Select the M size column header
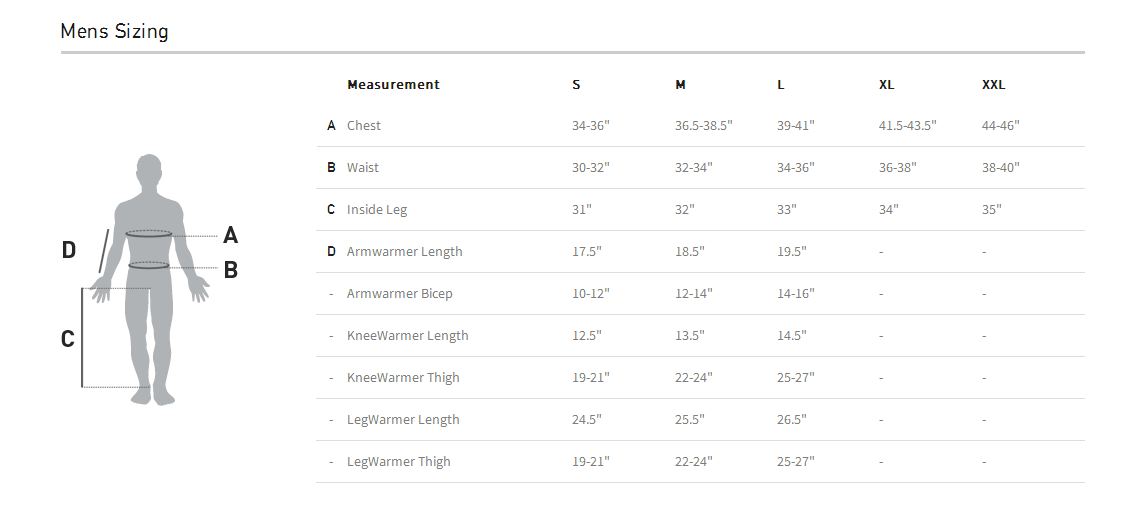The height and width of the screenshot is (510, 1136). (x=680, y=85)
